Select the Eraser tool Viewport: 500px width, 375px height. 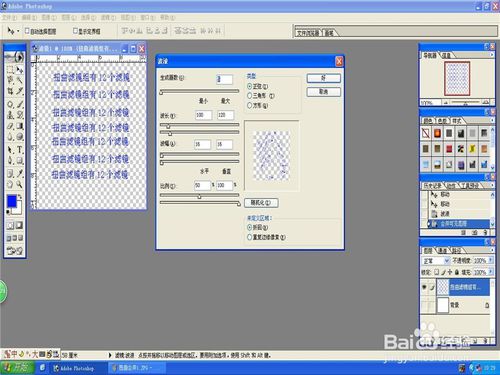coord(10,126)
